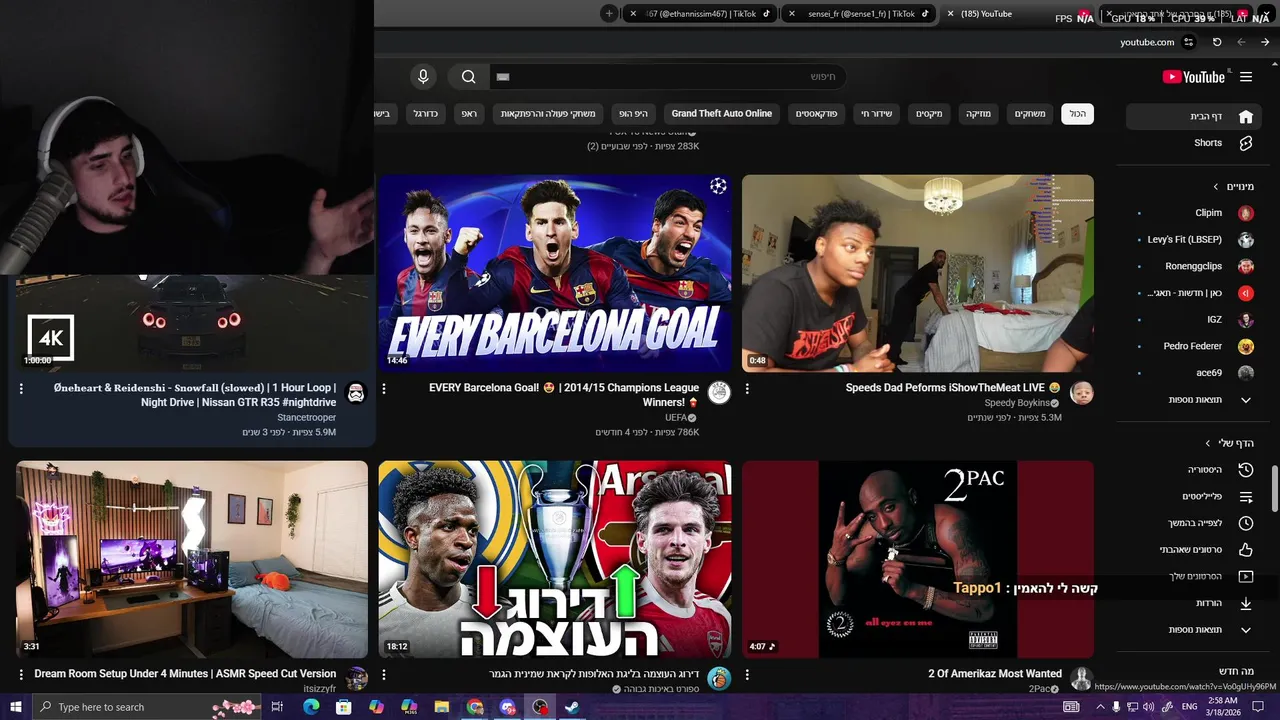Select the 'משחקים' filter chip
Screen dimensions: 1280x720
coord(1030,114)
